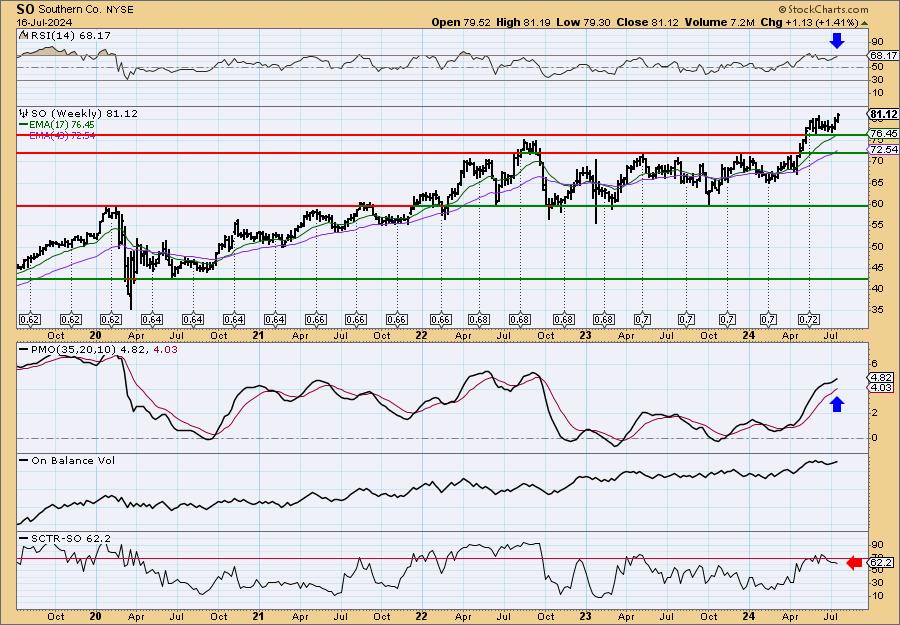Click the 65 price level on the right axis
This screenshot has height=625, width=900.
pyautogui.click(x=877, y=183)
